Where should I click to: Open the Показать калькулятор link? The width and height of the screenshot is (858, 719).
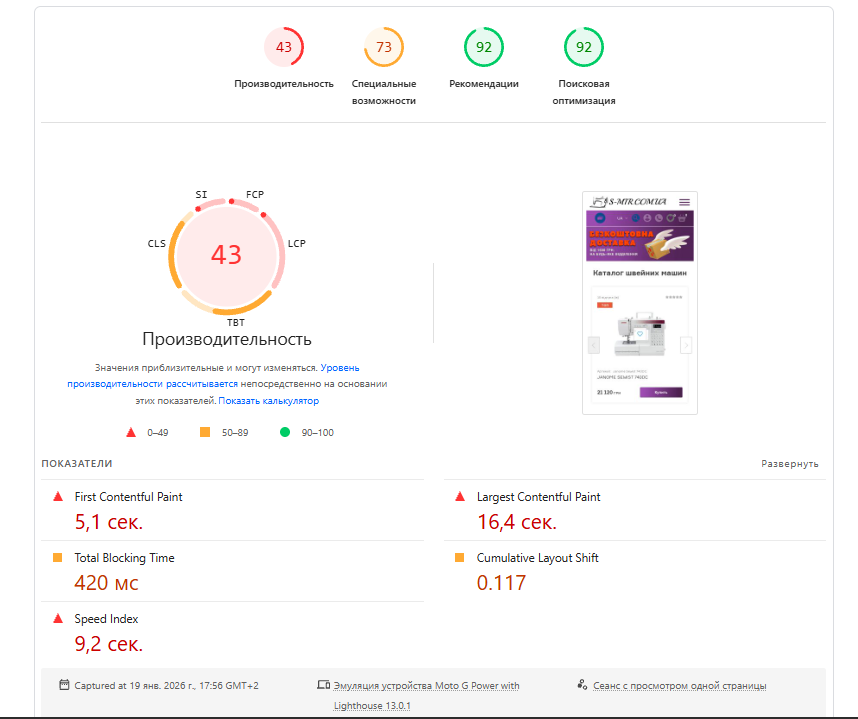pos(269,401)
